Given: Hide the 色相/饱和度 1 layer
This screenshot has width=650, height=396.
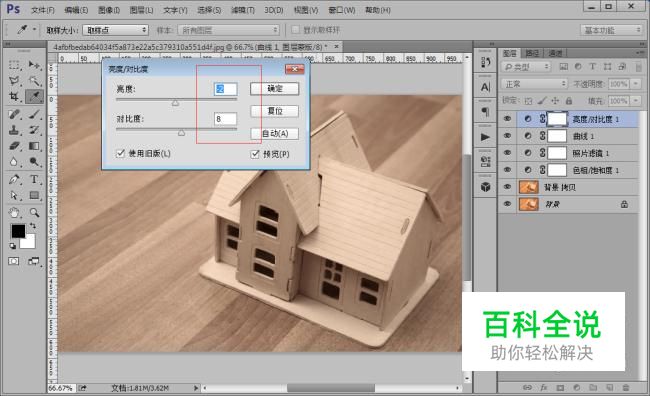Looking at the screenshot, I should [x=507, y=170].
